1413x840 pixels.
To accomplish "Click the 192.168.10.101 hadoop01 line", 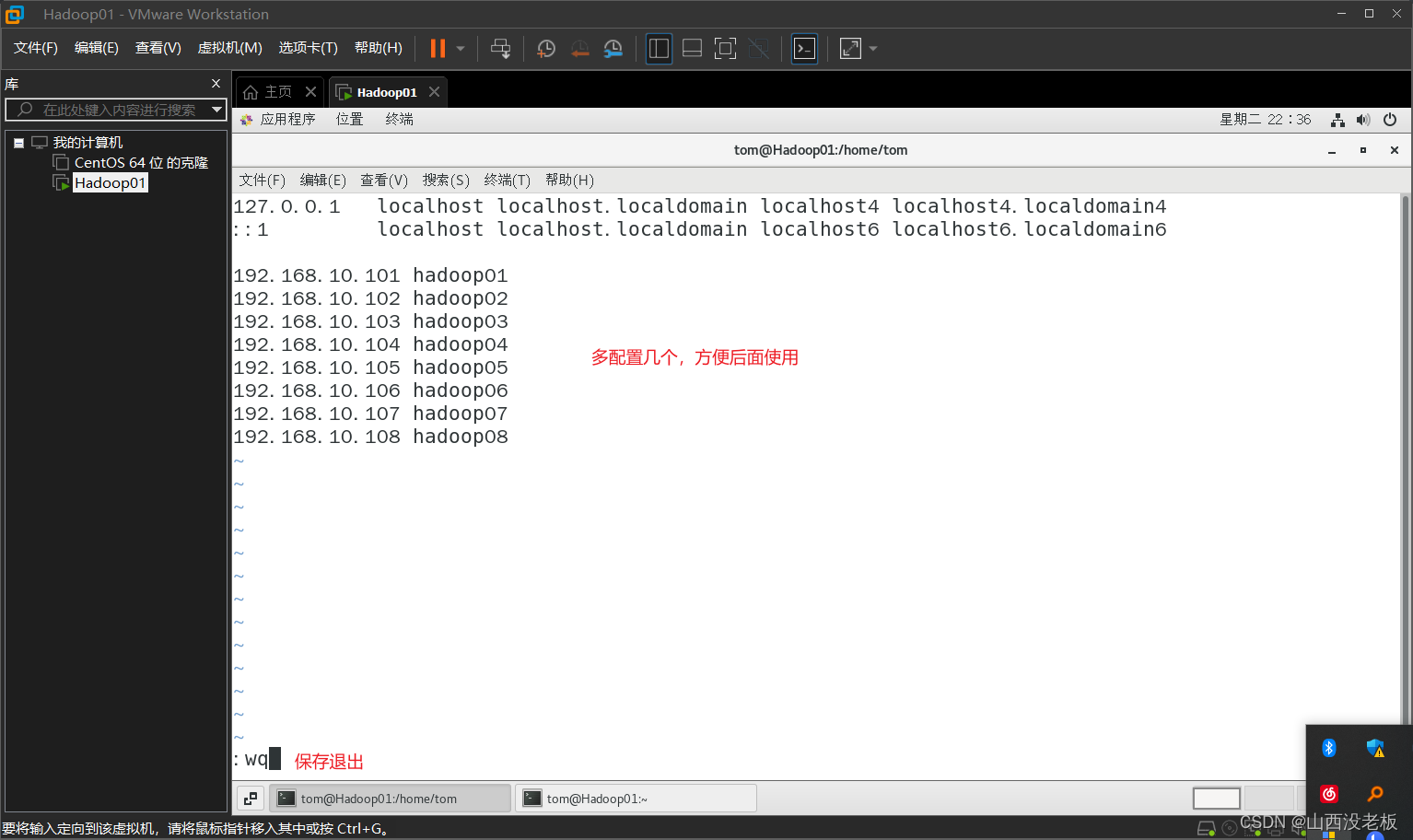I will tap(370, 275).
